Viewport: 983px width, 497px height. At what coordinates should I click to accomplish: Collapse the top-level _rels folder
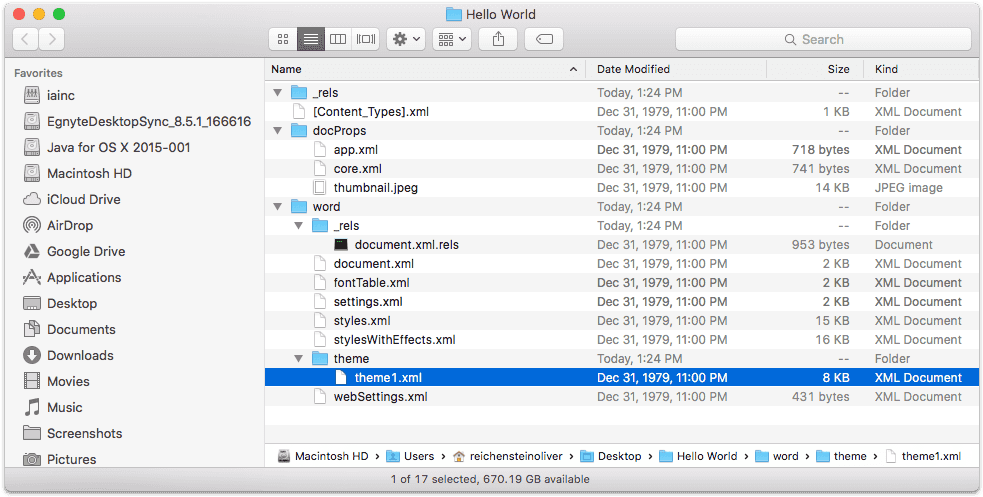click(278, 93)
